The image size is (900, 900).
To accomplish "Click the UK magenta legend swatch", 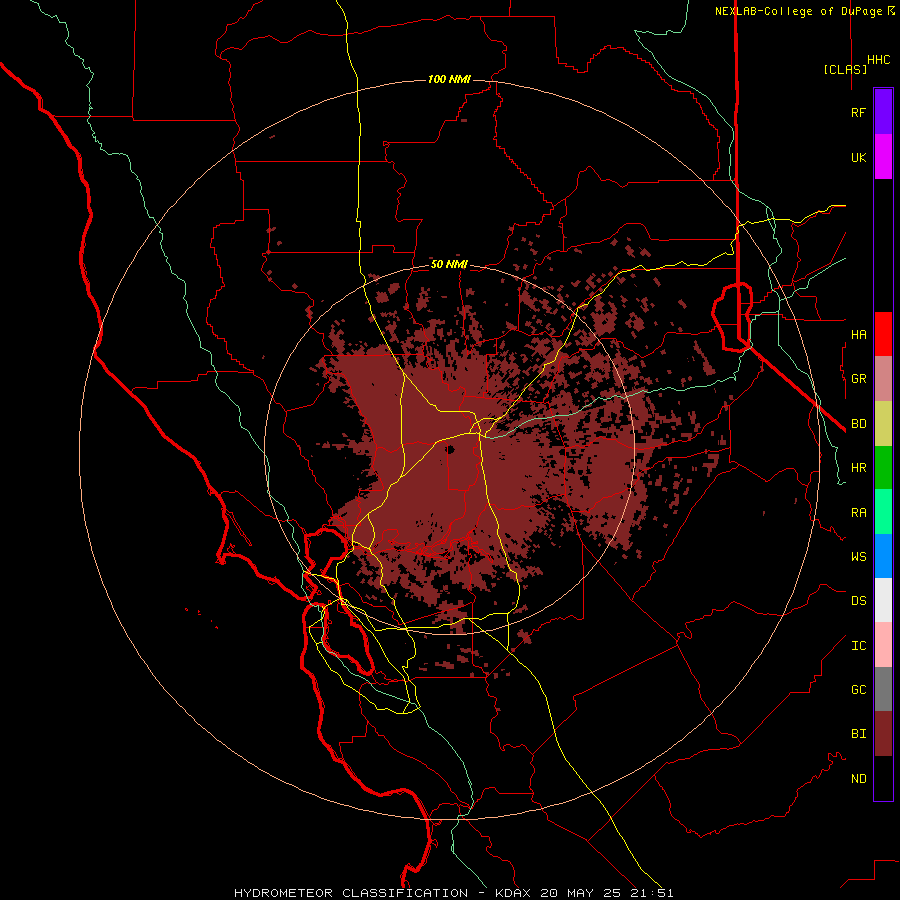I will (883, 157).
